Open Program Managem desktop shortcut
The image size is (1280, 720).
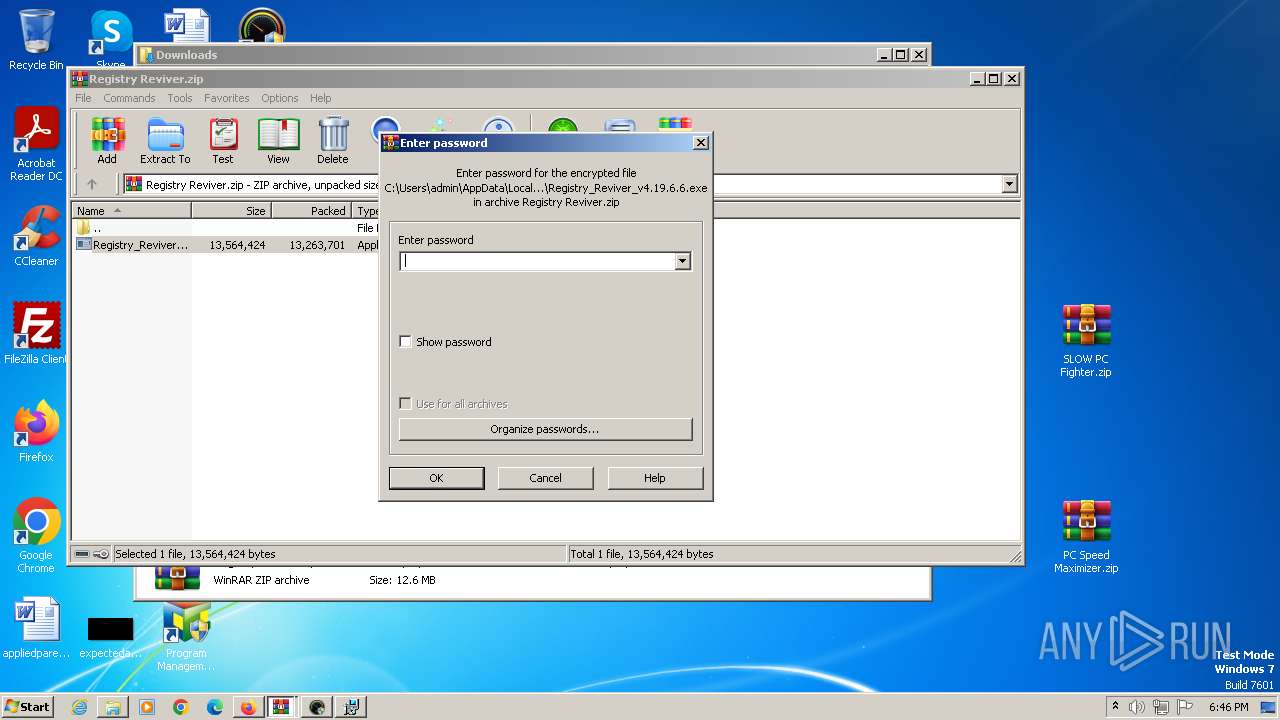186,636
